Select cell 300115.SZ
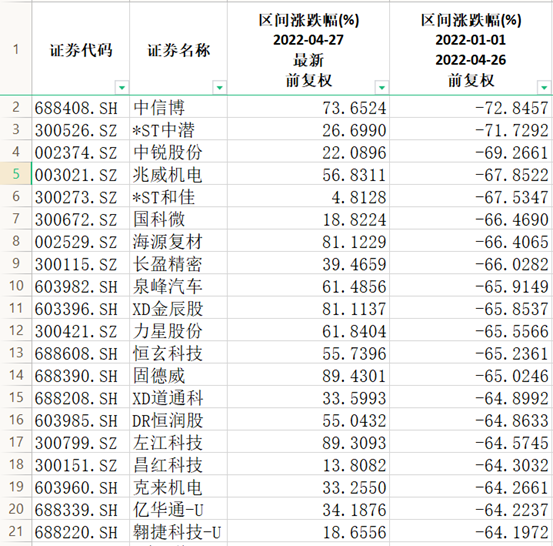The height and width of the screenshot is (546, 553). coord(81,263)
